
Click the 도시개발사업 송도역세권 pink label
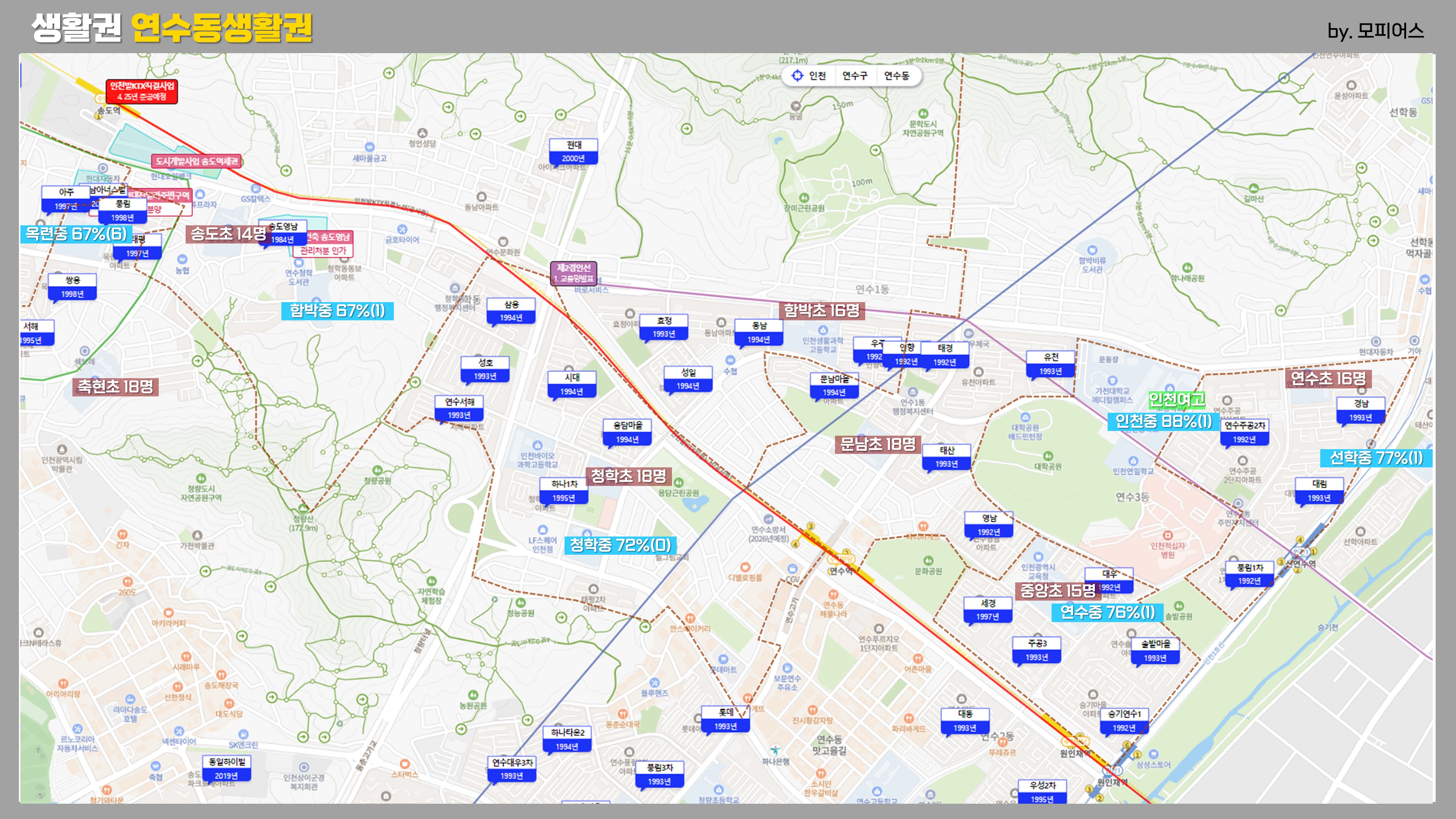[x=197, y=161]
